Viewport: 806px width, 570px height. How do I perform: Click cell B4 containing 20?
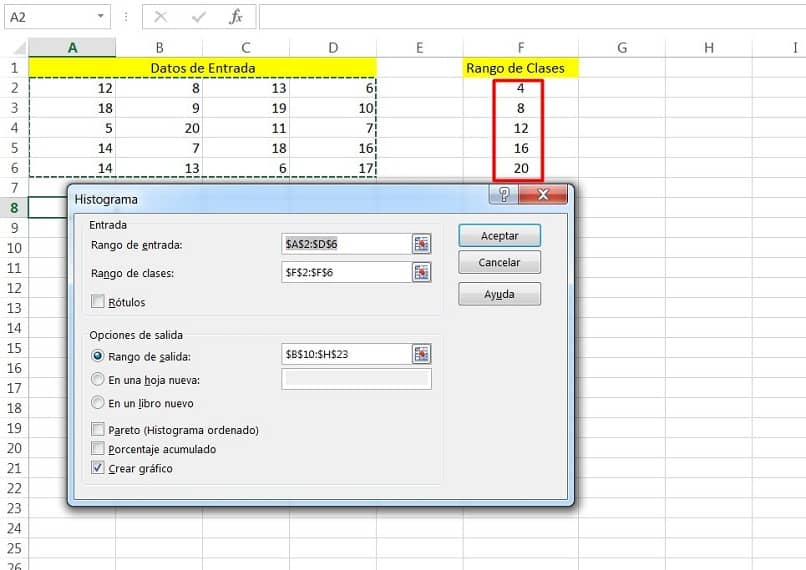click(x=159, y=128)
